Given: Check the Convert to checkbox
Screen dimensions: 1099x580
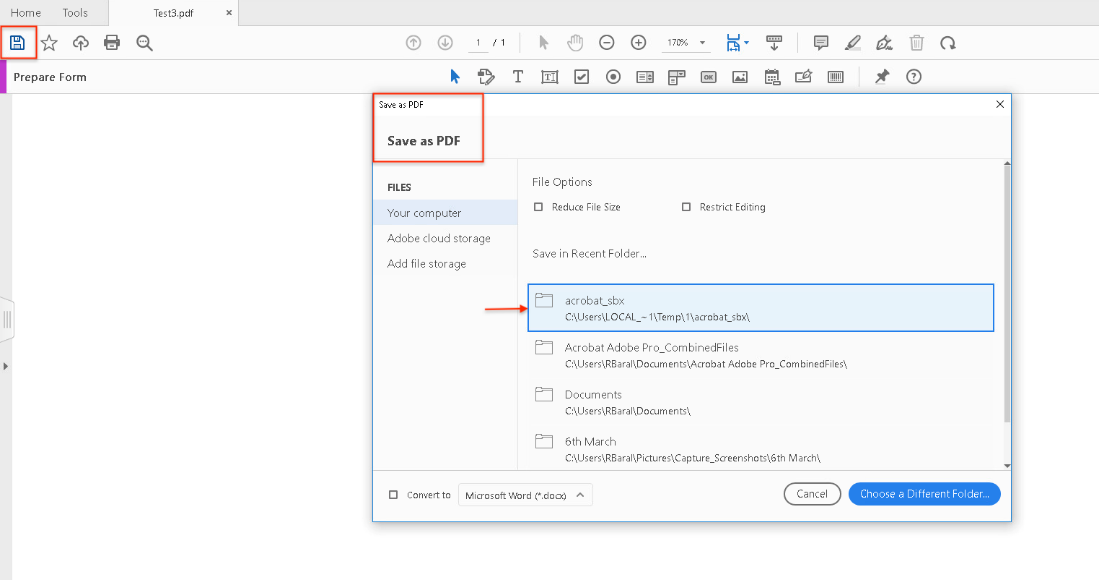Looking at the screenshot, I should tap(393, 495).
